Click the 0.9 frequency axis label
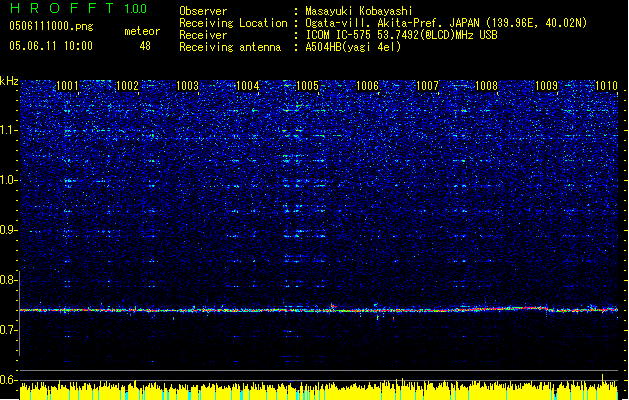Screen dimensions: 629x400 [7, 230]
